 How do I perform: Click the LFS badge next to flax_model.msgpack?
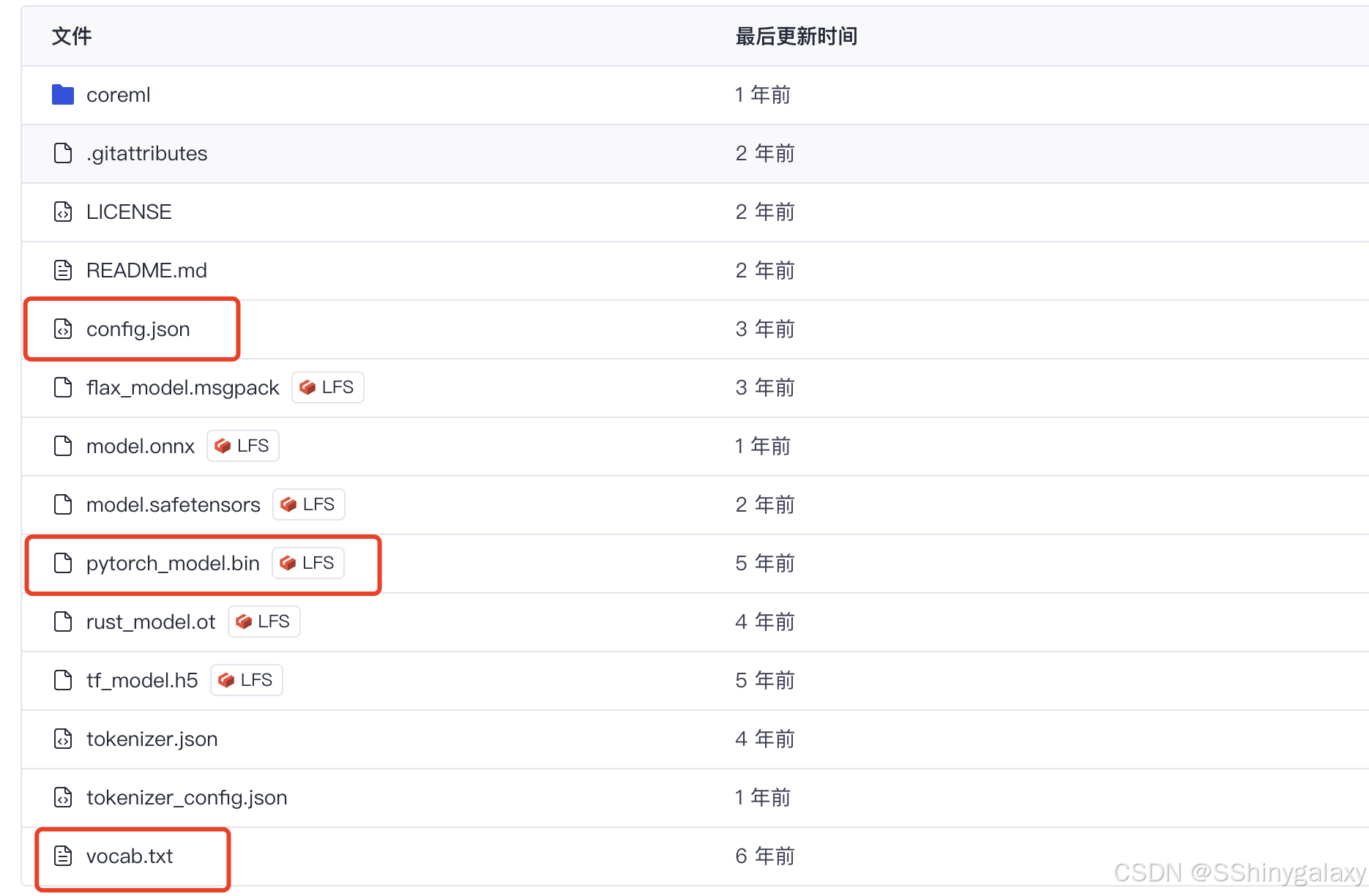[x=327, y=387]
